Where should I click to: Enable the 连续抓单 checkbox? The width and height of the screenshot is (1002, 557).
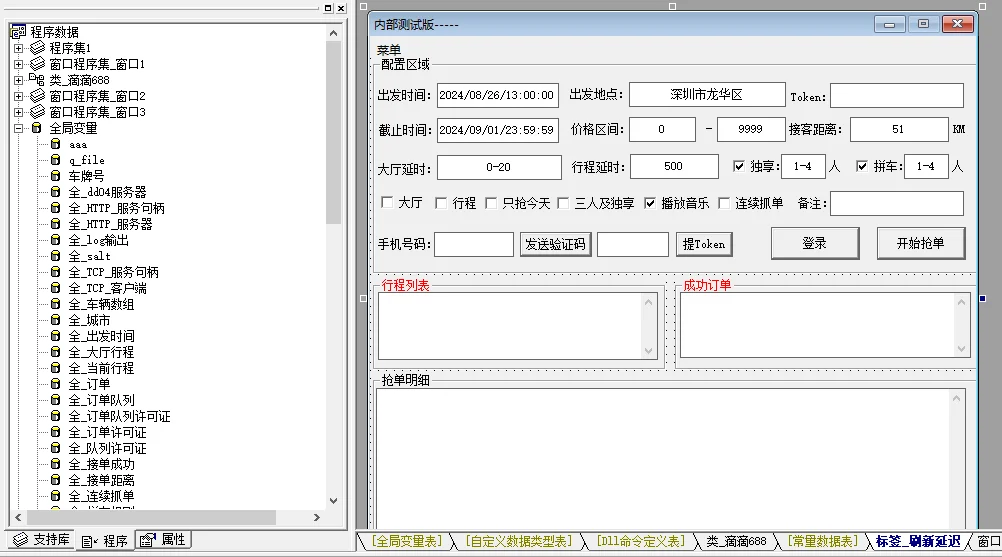point(723,202)
